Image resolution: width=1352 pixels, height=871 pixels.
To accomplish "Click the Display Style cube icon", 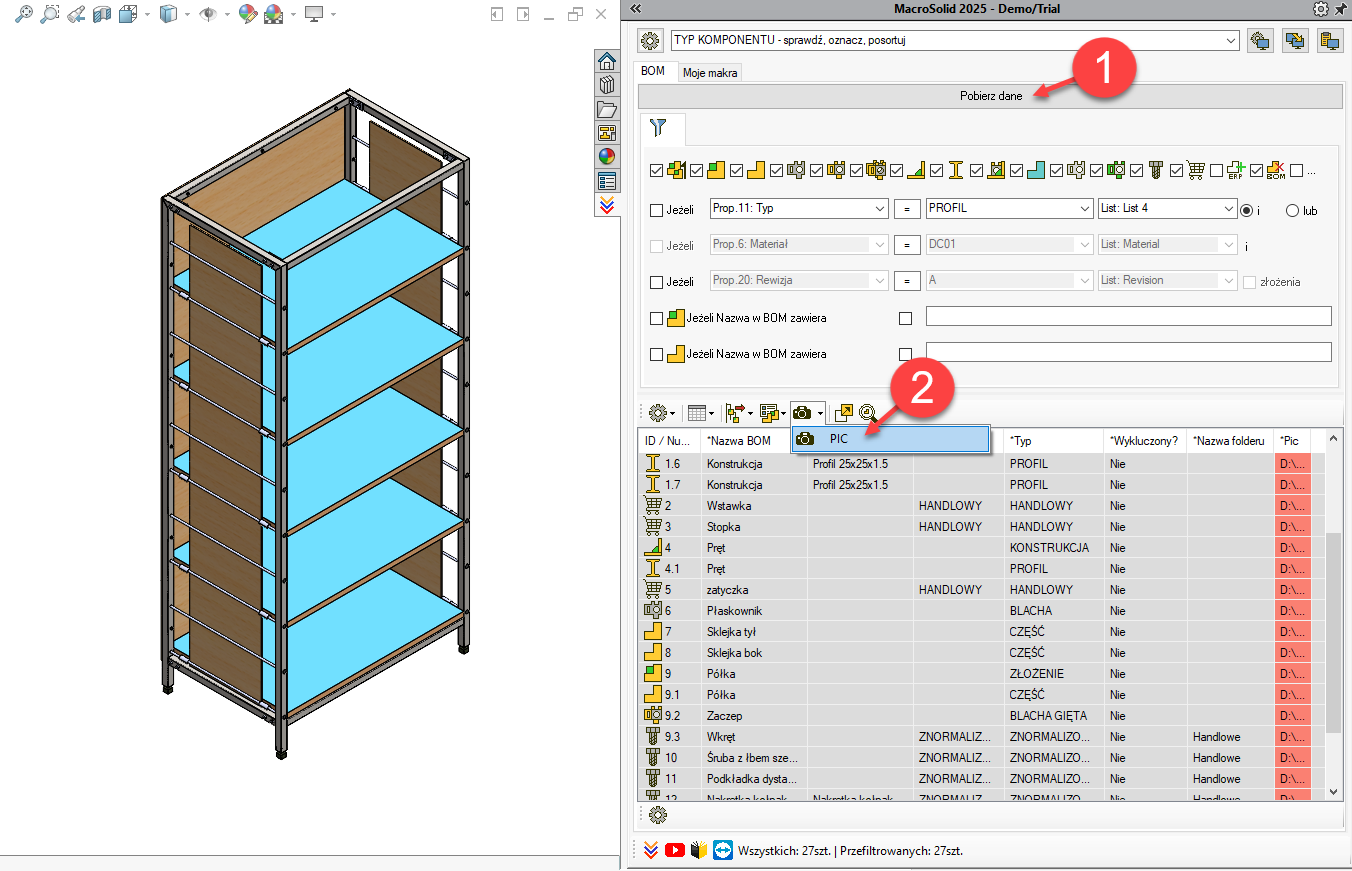I will pos(169,14).
